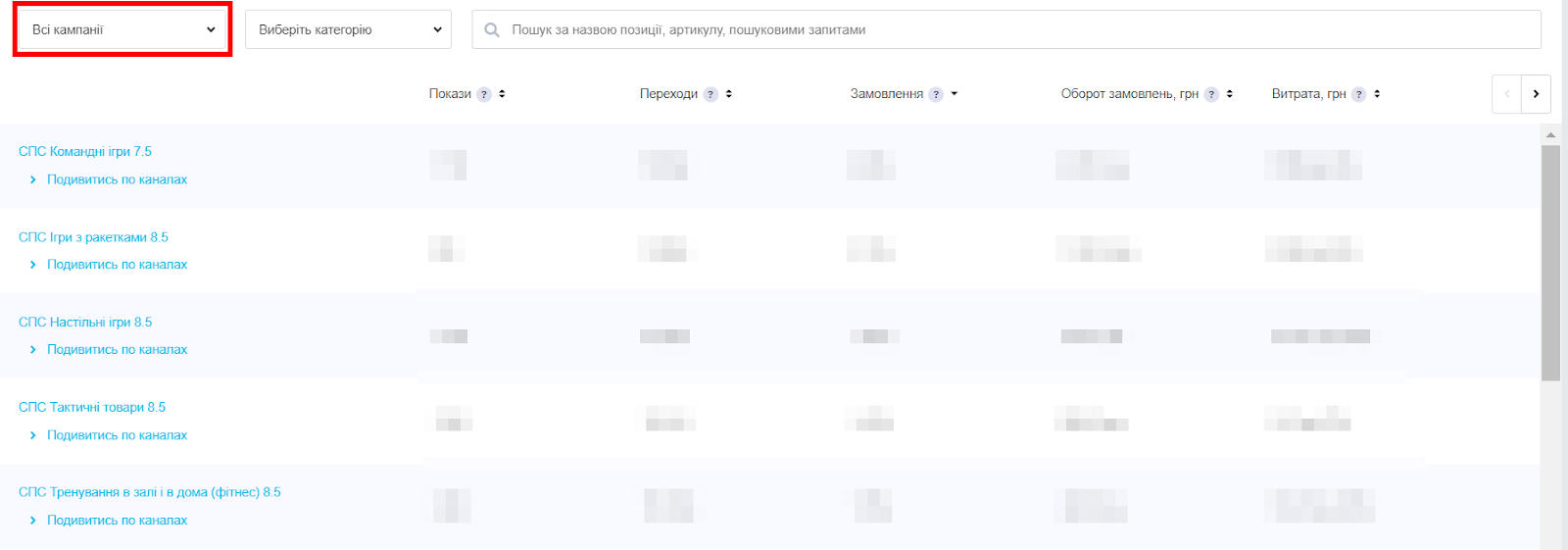1568x550 pixels.
Task: Sort by the Переходи column arrows
Action: pos(729,94)
